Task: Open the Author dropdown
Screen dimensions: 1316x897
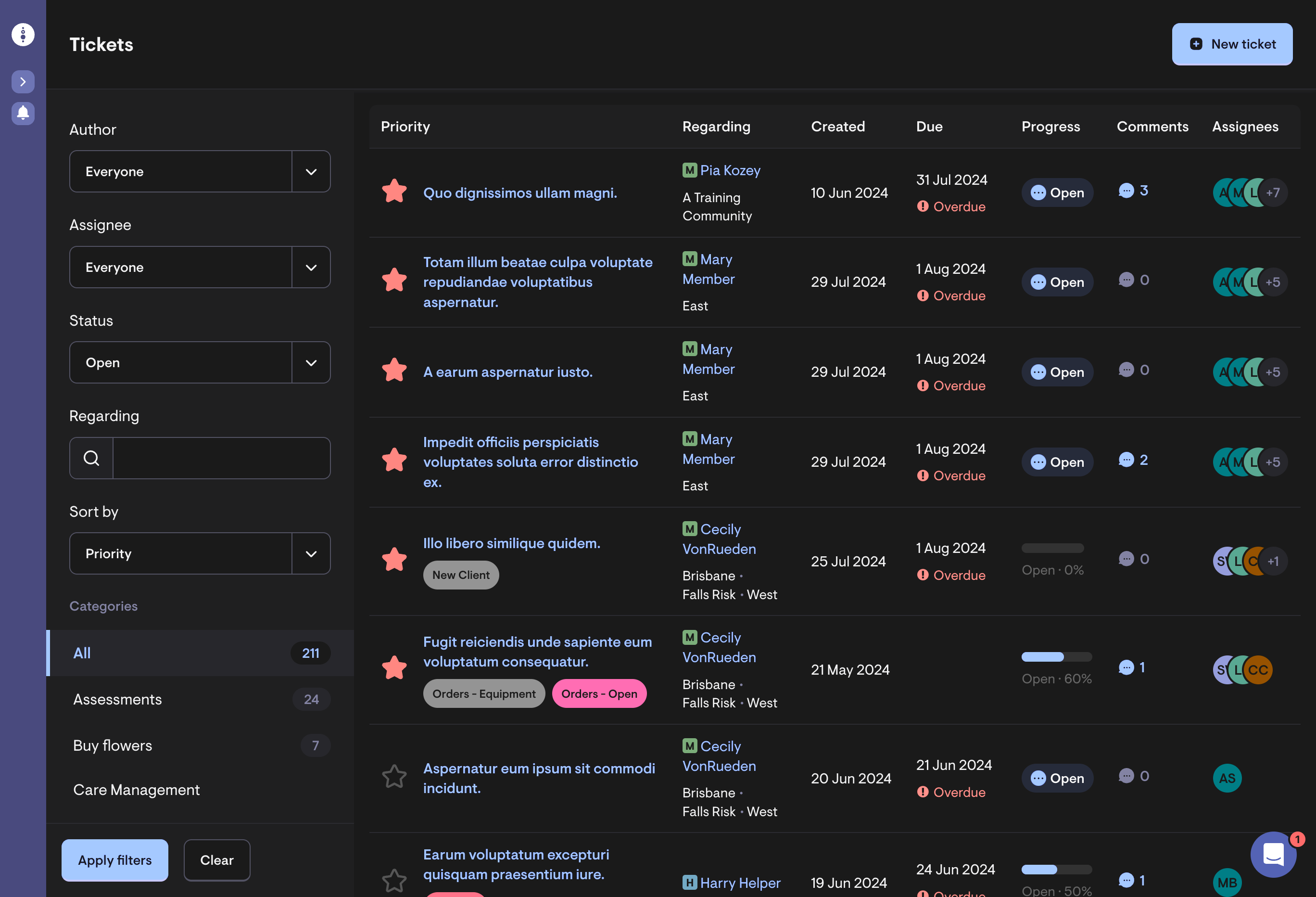Action: pos(200,171)
